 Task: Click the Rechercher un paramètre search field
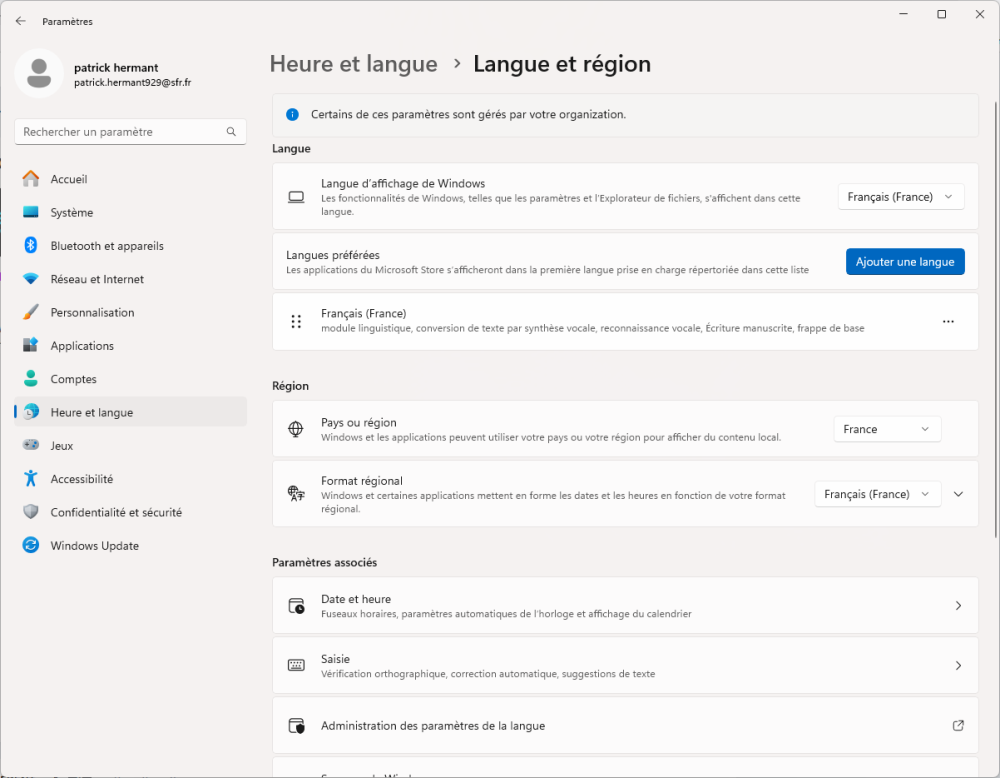coord(120,132)
